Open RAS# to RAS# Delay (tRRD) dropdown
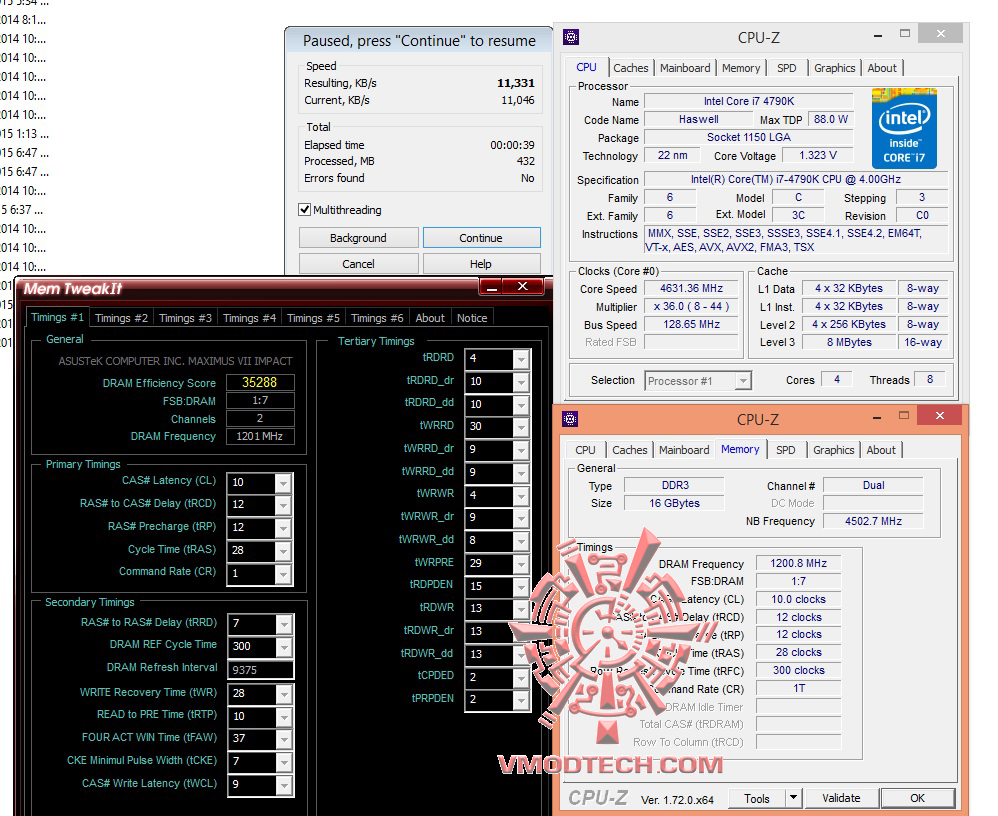The image size is (998, 816). [284, 624]
